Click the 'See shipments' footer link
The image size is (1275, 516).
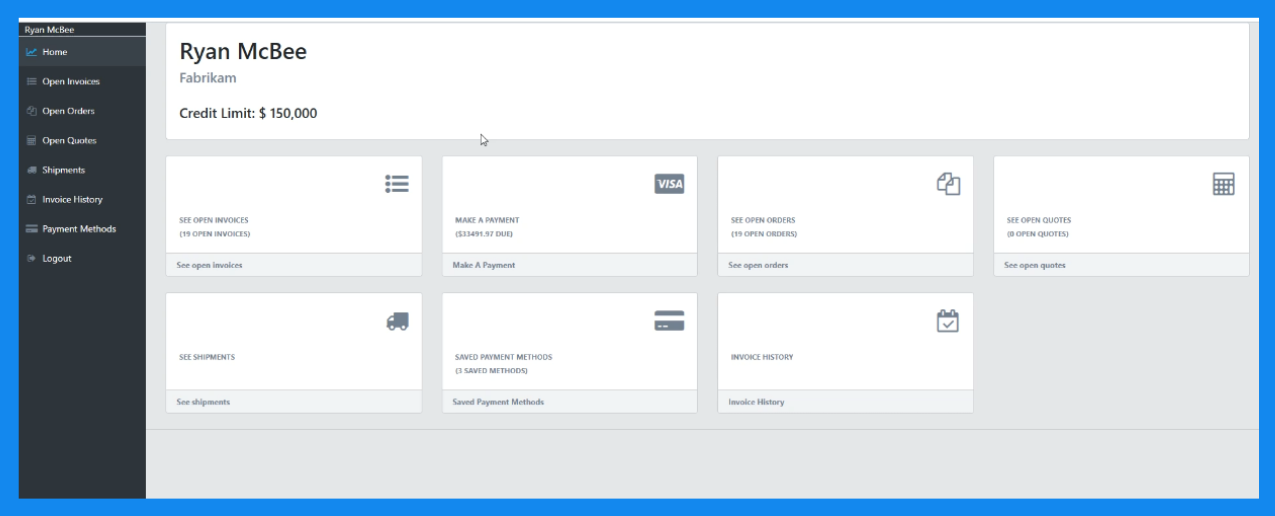203,402
